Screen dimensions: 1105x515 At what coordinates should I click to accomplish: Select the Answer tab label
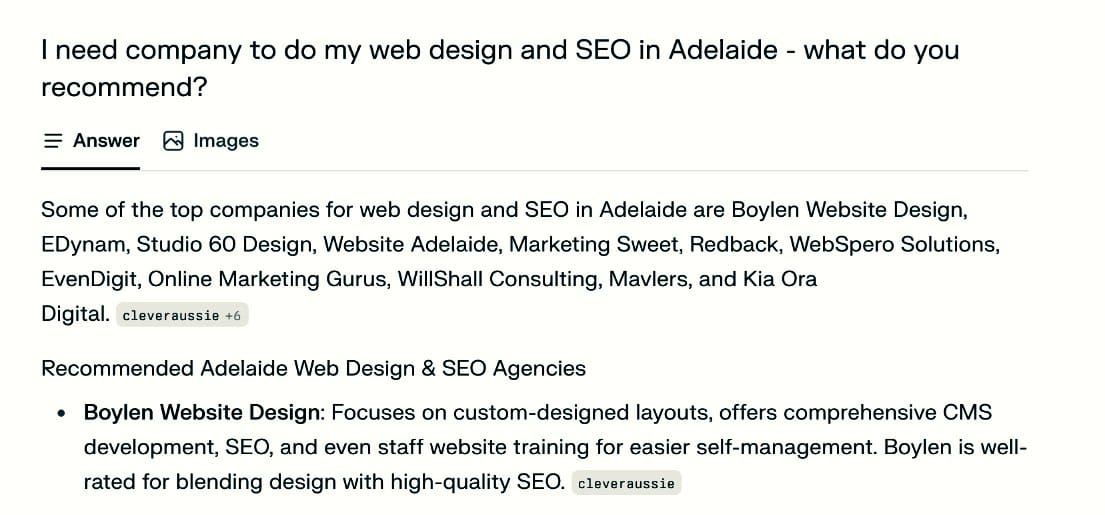106,141
